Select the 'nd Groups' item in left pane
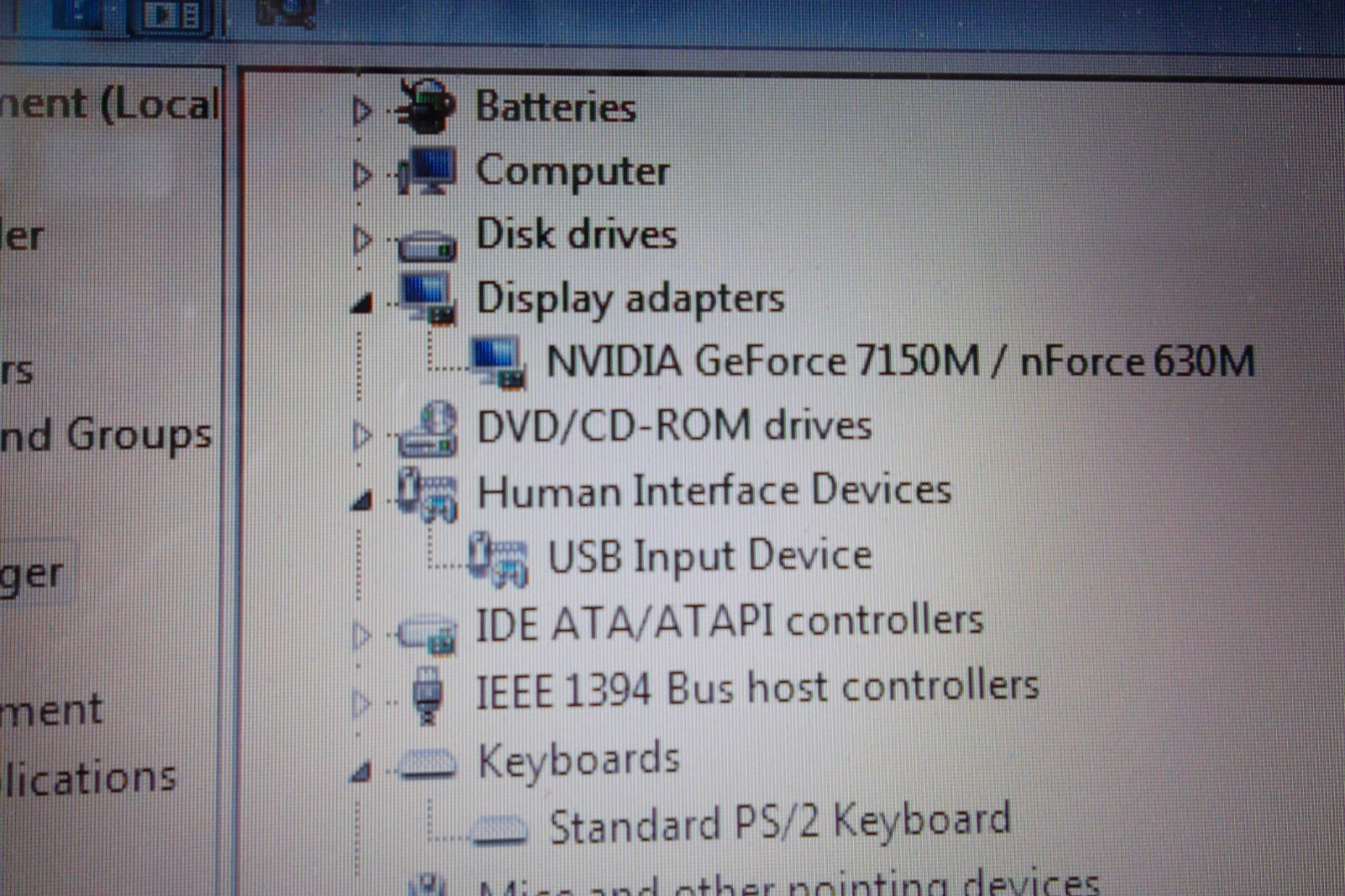 click(105, 435)
